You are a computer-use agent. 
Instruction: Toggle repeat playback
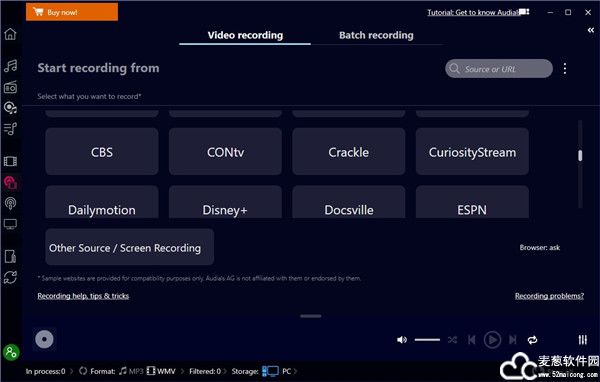[532, 340]
